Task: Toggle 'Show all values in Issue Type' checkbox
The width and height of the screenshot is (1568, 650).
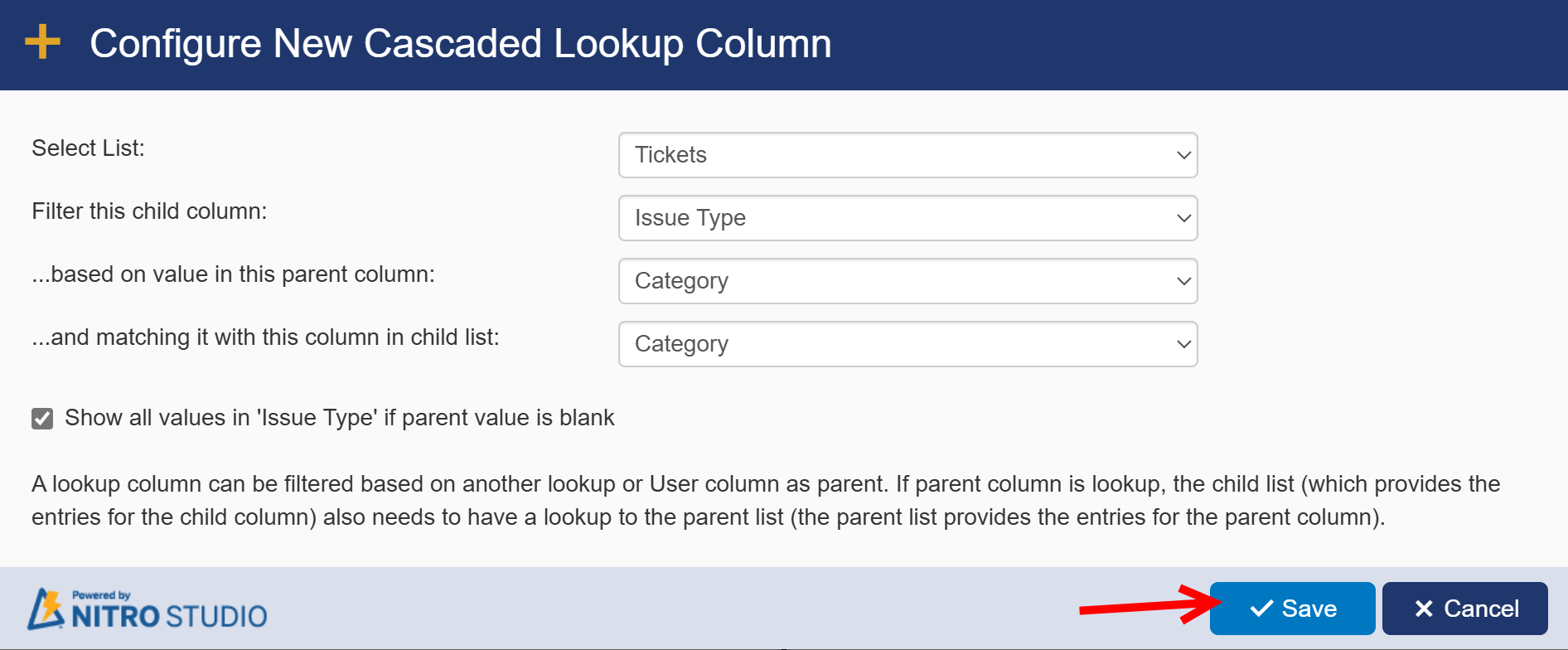Action: [x=42, y=418]
